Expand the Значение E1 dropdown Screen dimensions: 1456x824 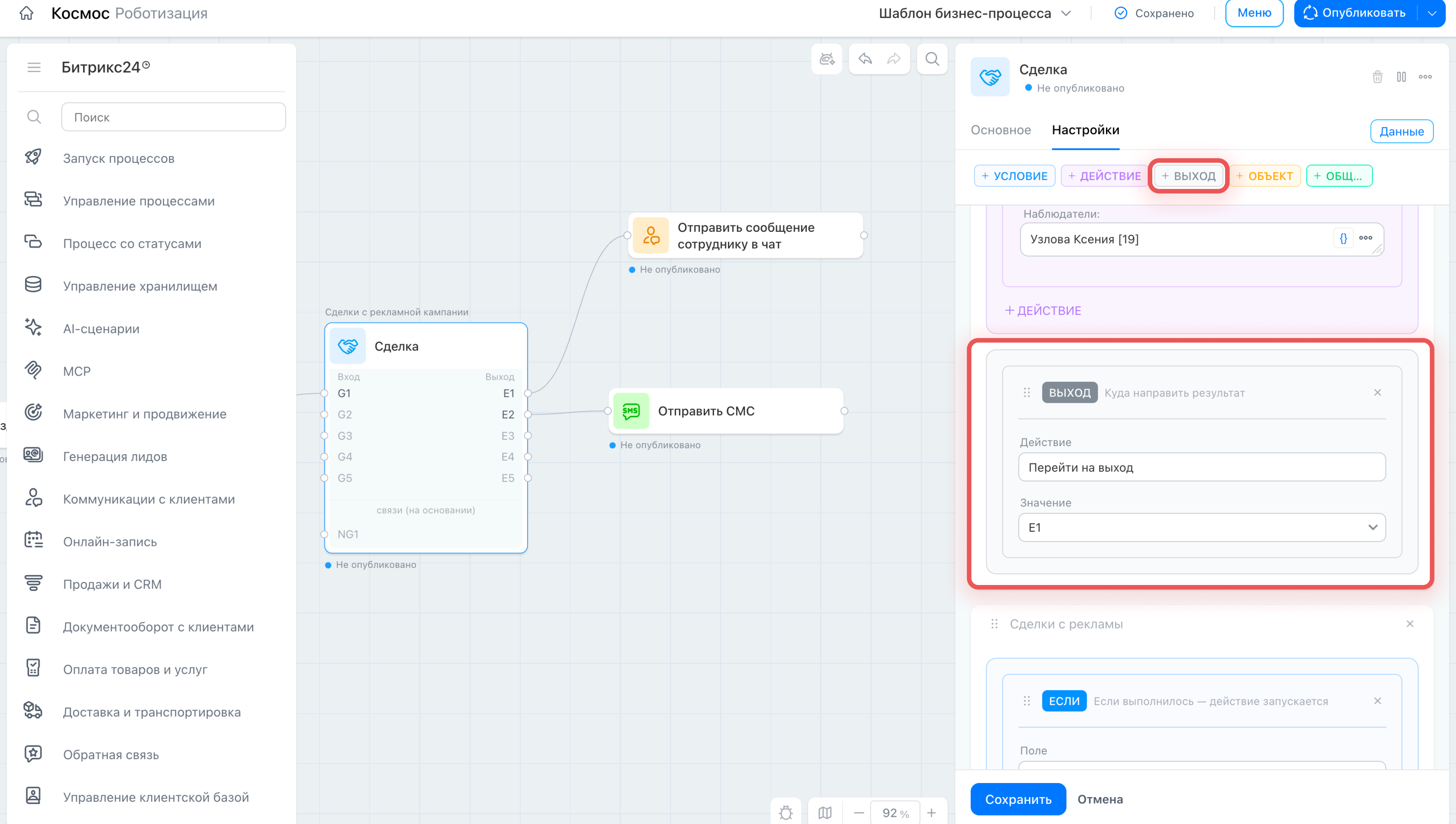1202,527
